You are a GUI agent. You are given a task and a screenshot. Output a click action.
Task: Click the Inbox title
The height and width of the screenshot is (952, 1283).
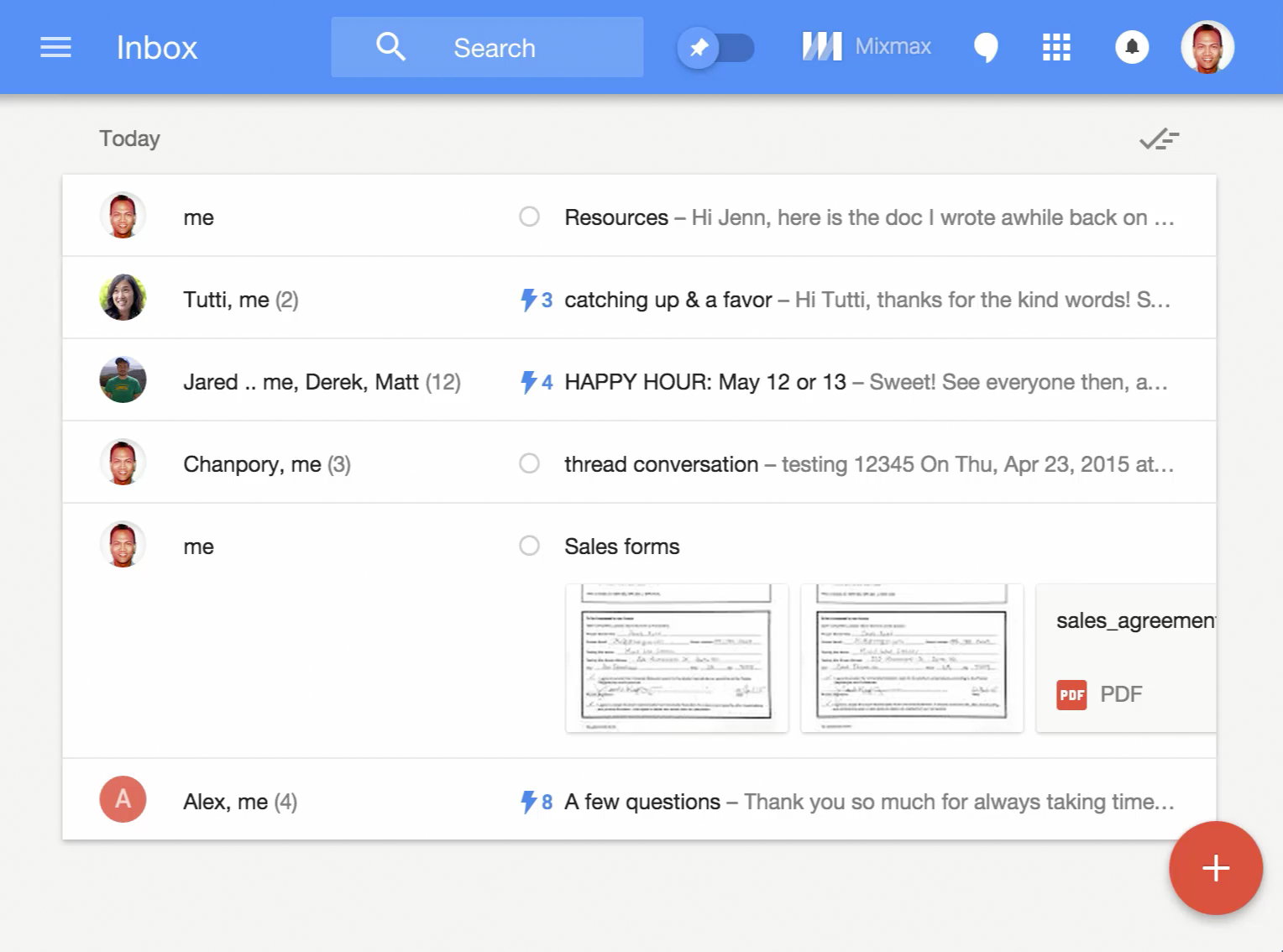157,48
